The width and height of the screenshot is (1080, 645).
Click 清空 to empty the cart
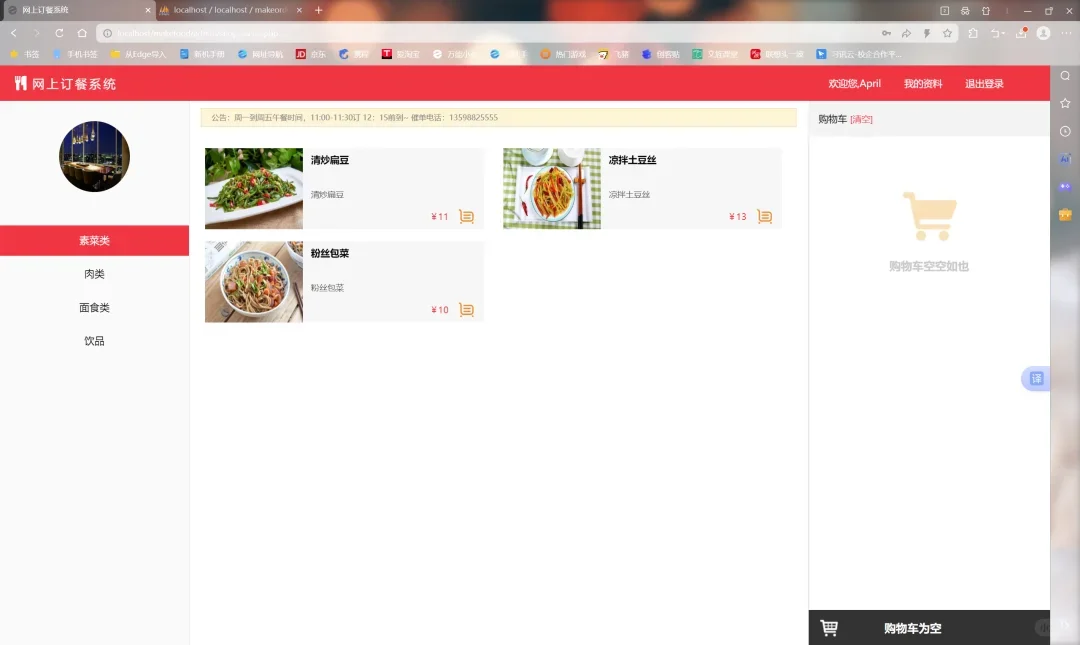(861, 118)
